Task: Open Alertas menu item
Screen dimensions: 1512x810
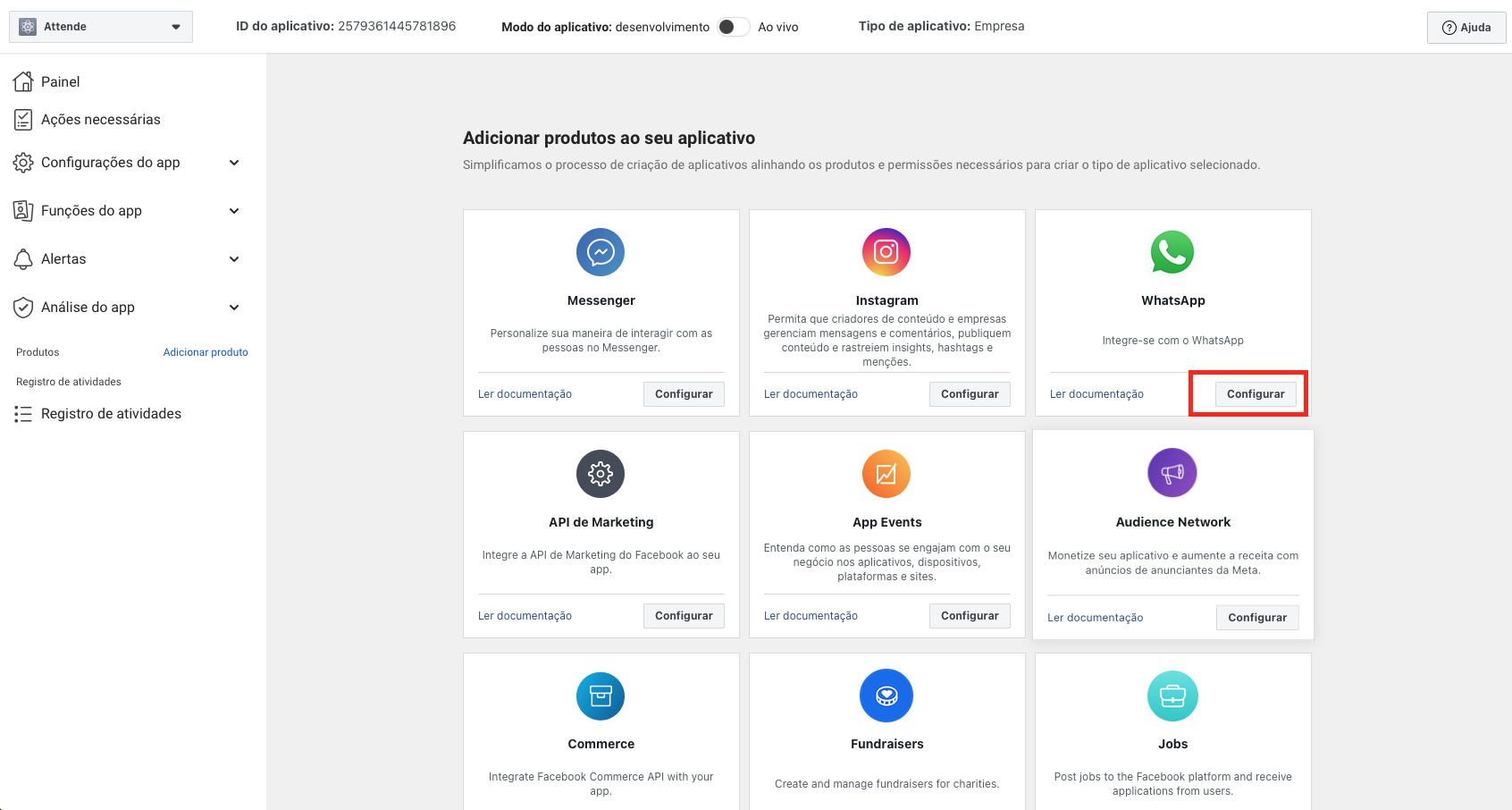Action: click(x=63, y=259)
